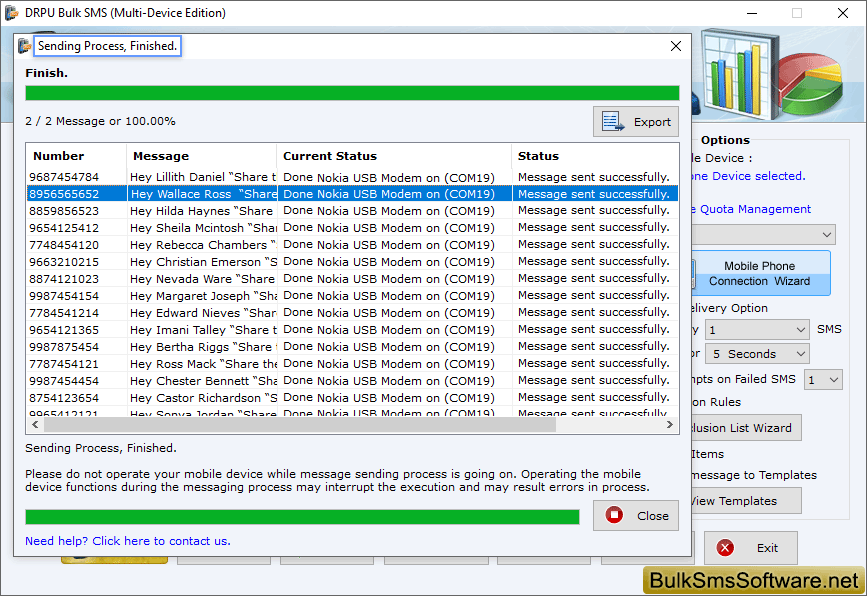Click the '2 / 2 Message or 100.00%' text
Image resolution: width=867 pixels, height=596 pixels.
pyautogui.click(x=100, y=121)
